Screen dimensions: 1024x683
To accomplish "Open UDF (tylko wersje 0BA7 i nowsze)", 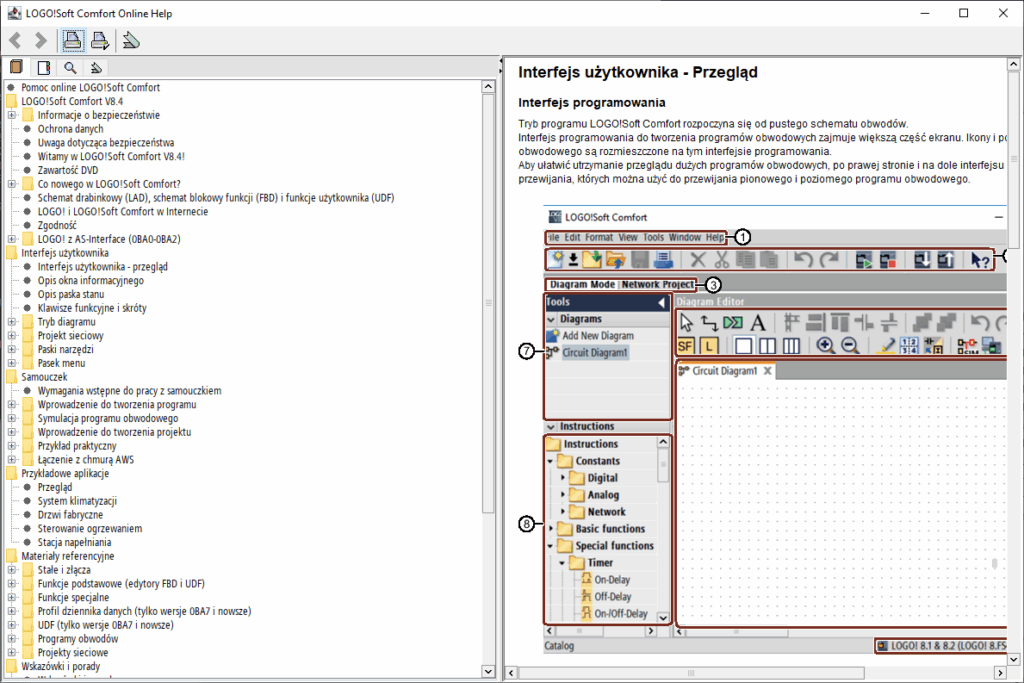I will click(x=106, y=625).
